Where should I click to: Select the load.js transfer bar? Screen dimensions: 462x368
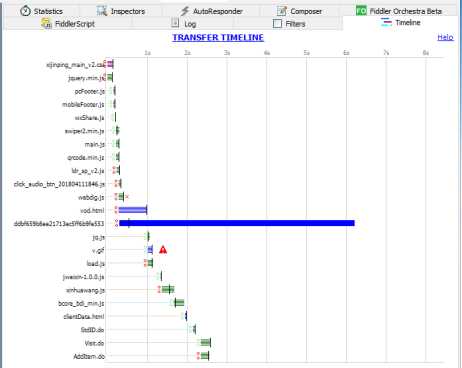[x=150, y=263]
